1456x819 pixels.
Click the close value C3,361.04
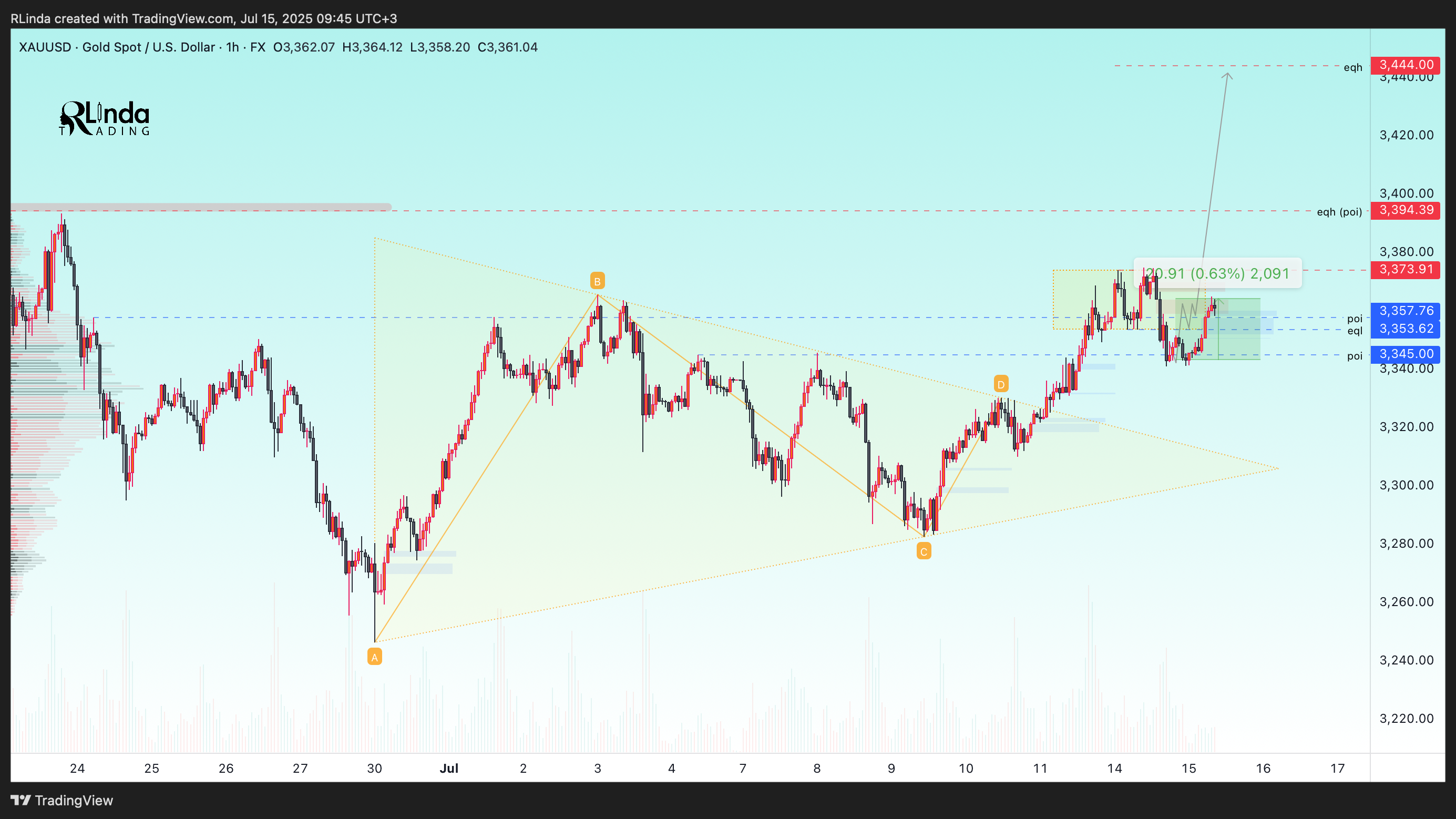508,47
